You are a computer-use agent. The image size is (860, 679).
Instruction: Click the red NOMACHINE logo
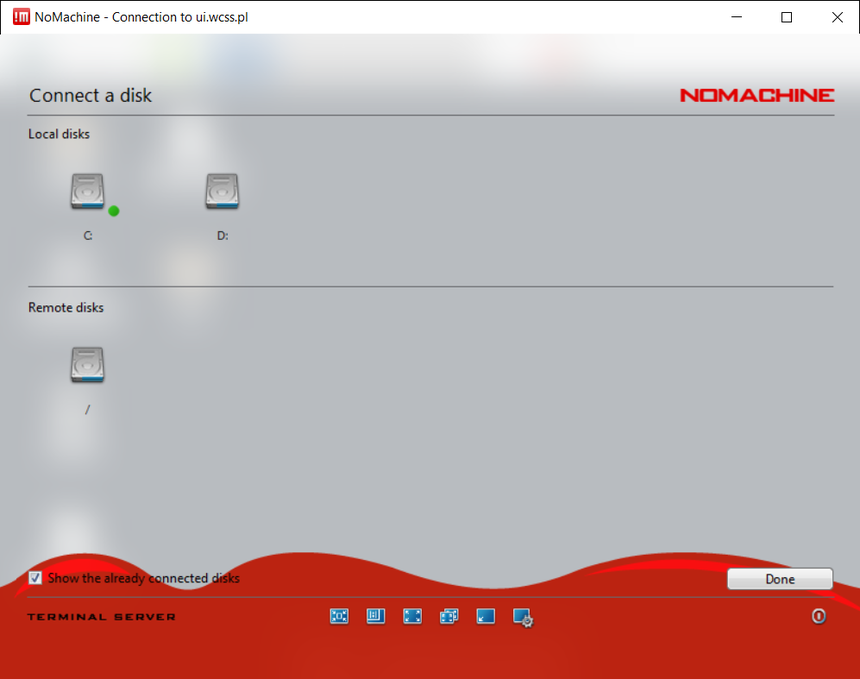[x=756, y=95]
